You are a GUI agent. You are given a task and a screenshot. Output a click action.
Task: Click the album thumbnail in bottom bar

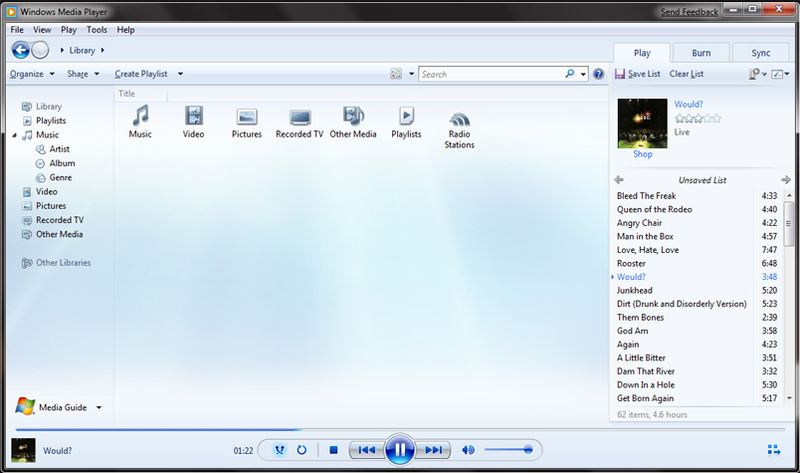click(x=23, y=450)
